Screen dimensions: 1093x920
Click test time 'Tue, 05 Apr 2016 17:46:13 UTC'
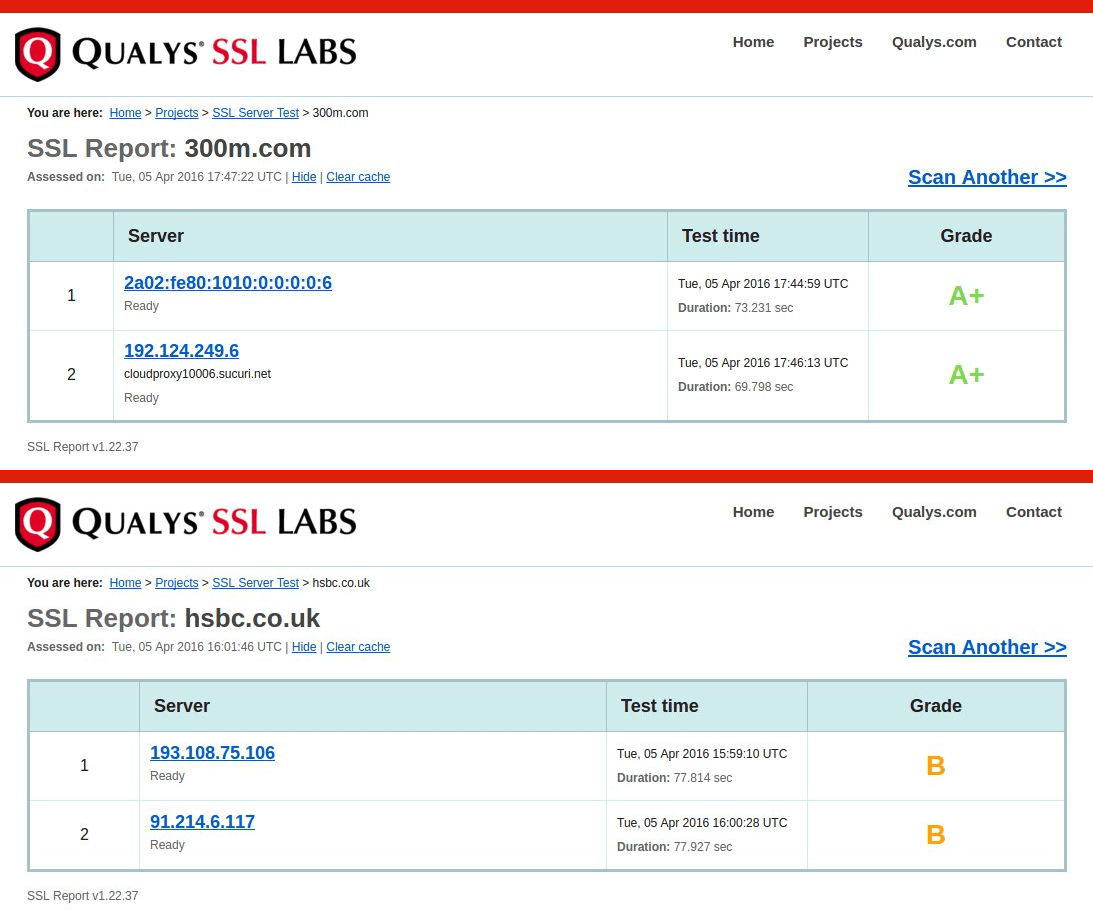pos(763,362)
